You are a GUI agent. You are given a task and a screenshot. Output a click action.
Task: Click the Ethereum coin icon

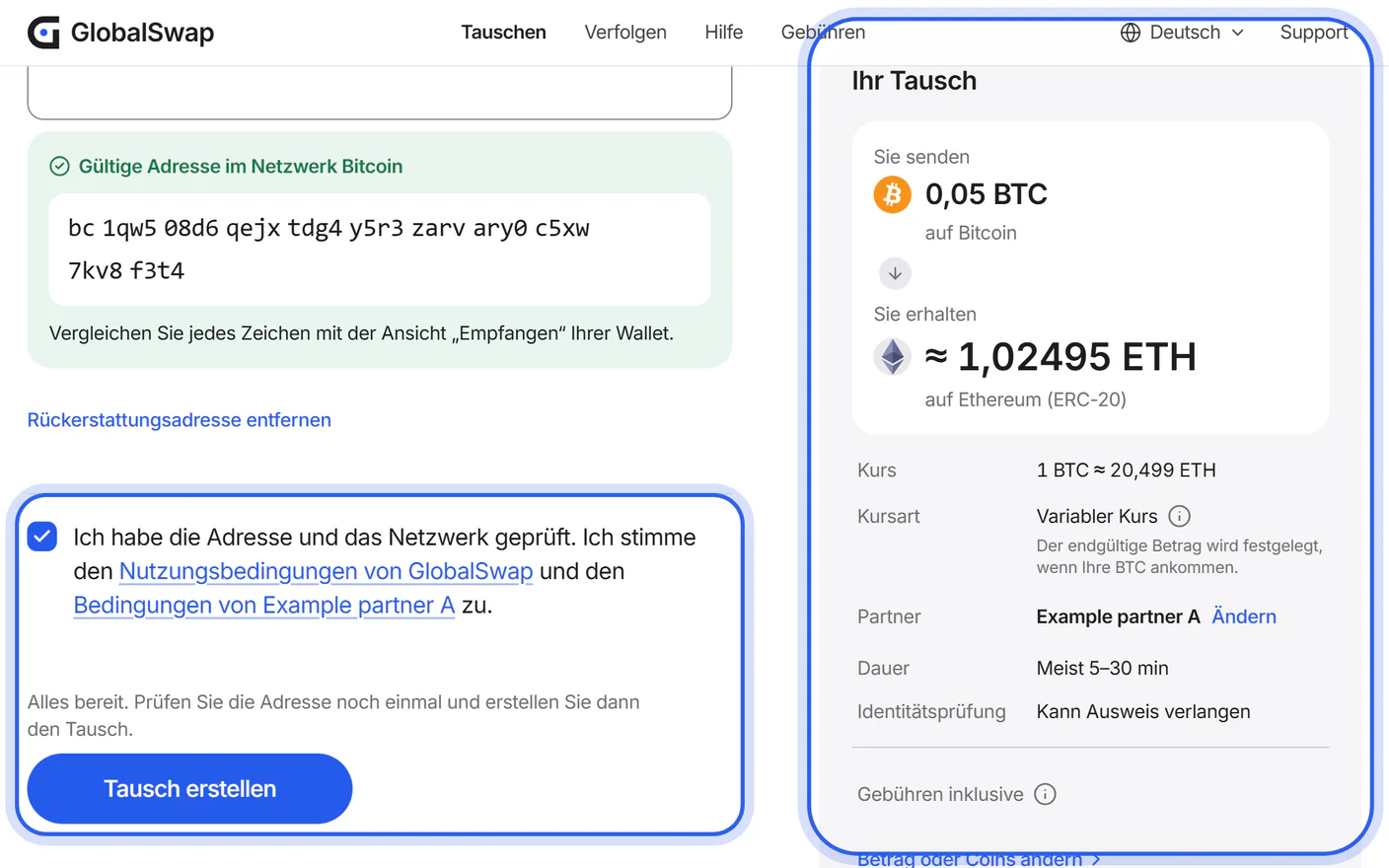[893, 356]
